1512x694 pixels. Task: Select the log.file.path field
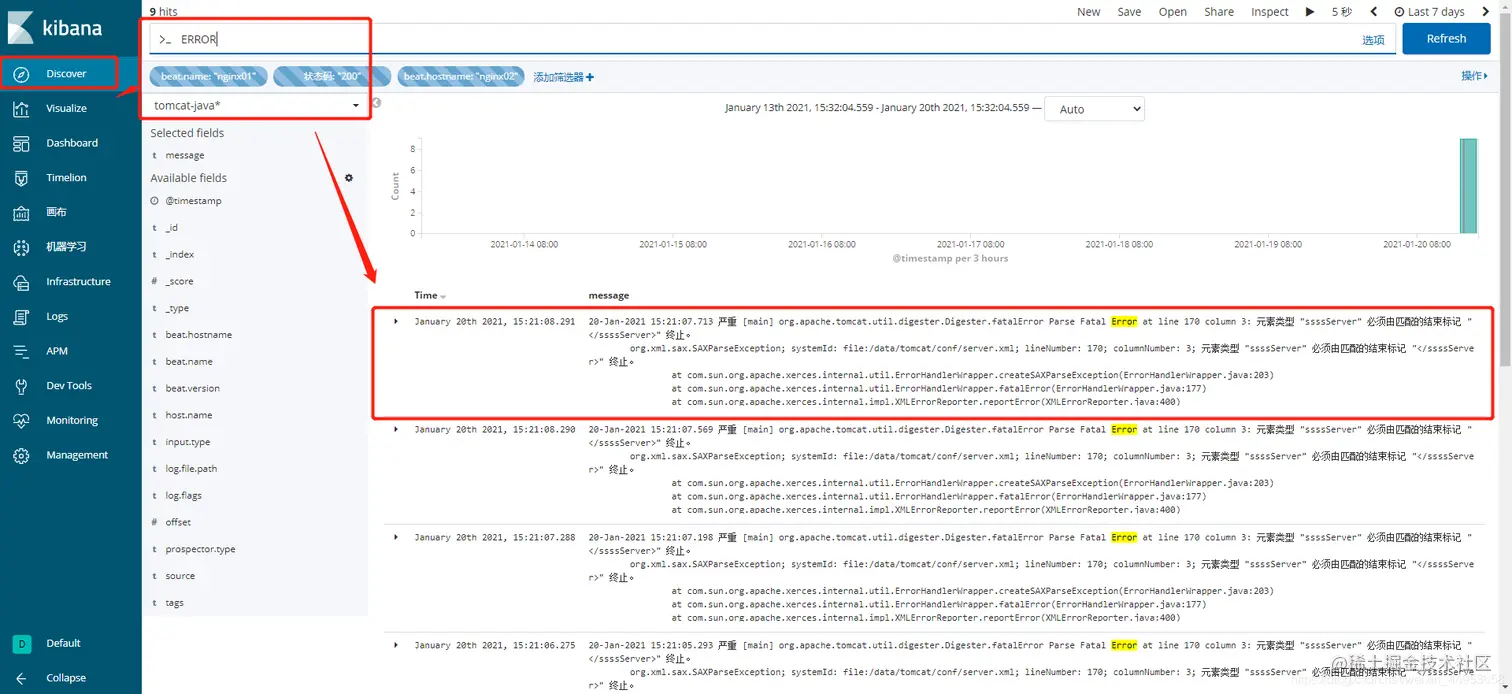click(x=191, y=469)
